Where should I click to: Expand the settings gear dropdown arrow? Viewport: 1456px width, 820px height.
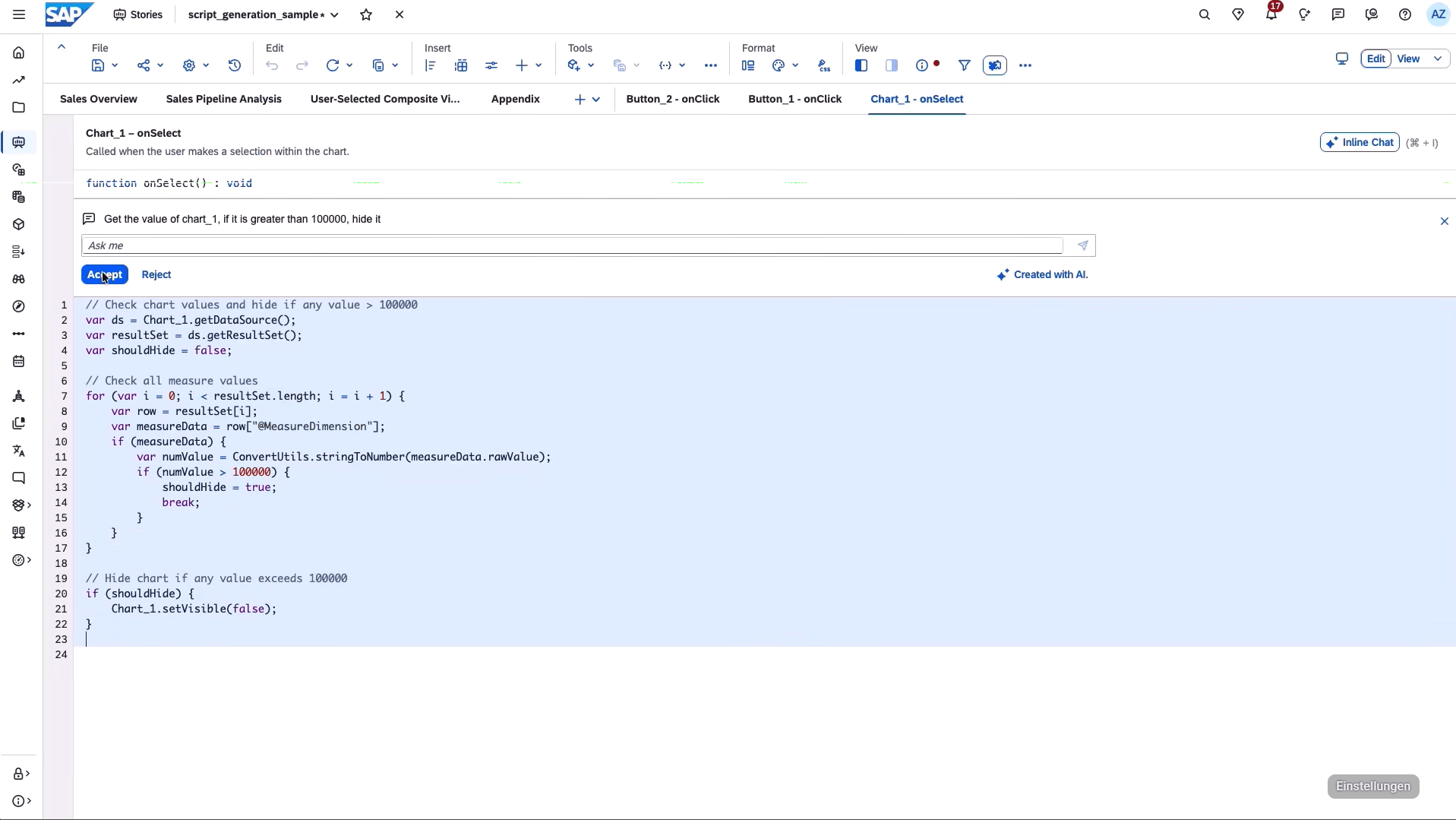[x=206, y=65]
